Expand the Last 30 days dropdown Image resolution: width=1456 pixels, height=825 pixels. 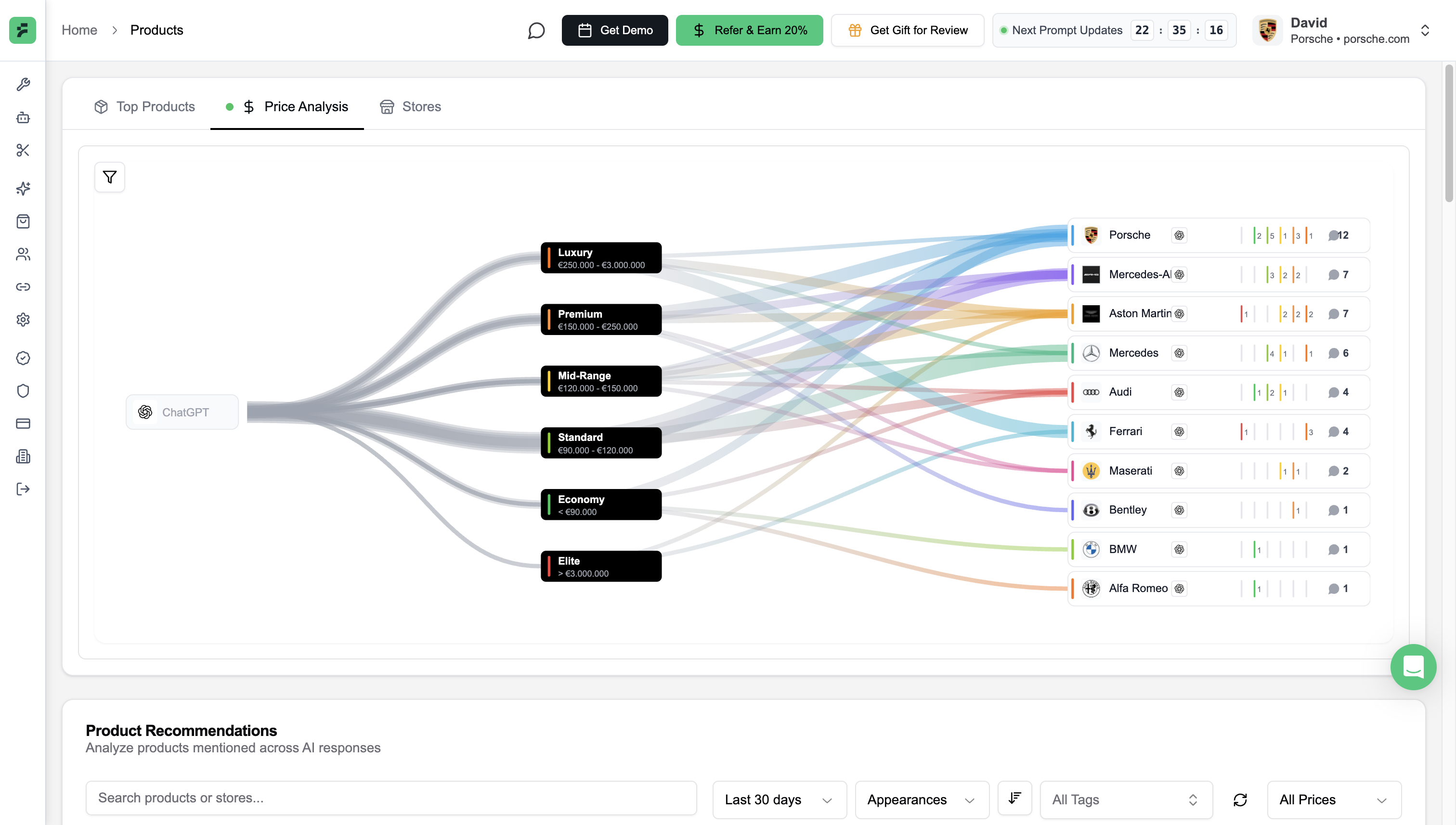coord(779,799)
